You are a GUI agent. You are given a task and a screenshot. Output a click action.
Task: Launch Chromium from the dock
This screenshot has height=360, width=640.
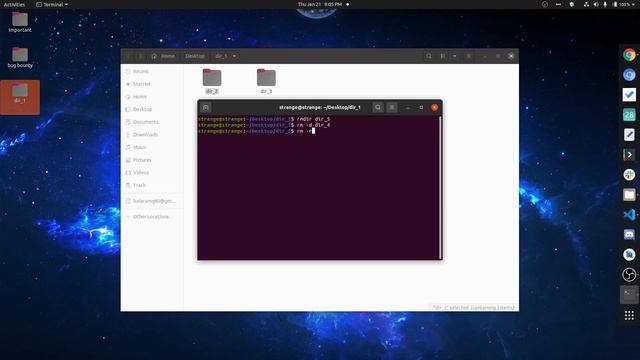point(629,75)
